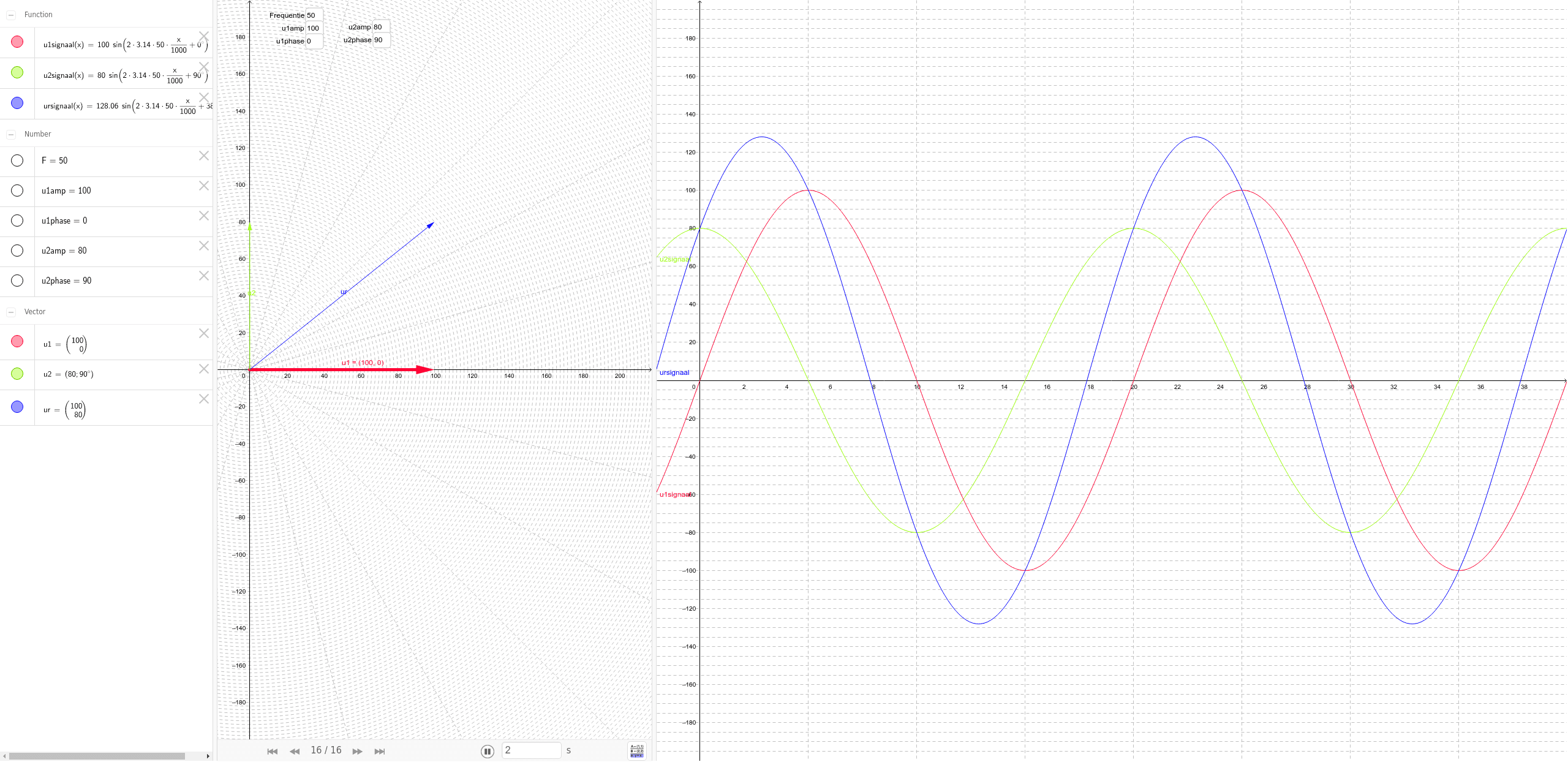
Task: Show the F = 50 number with its circle
Action: click(x=17, y=160)
